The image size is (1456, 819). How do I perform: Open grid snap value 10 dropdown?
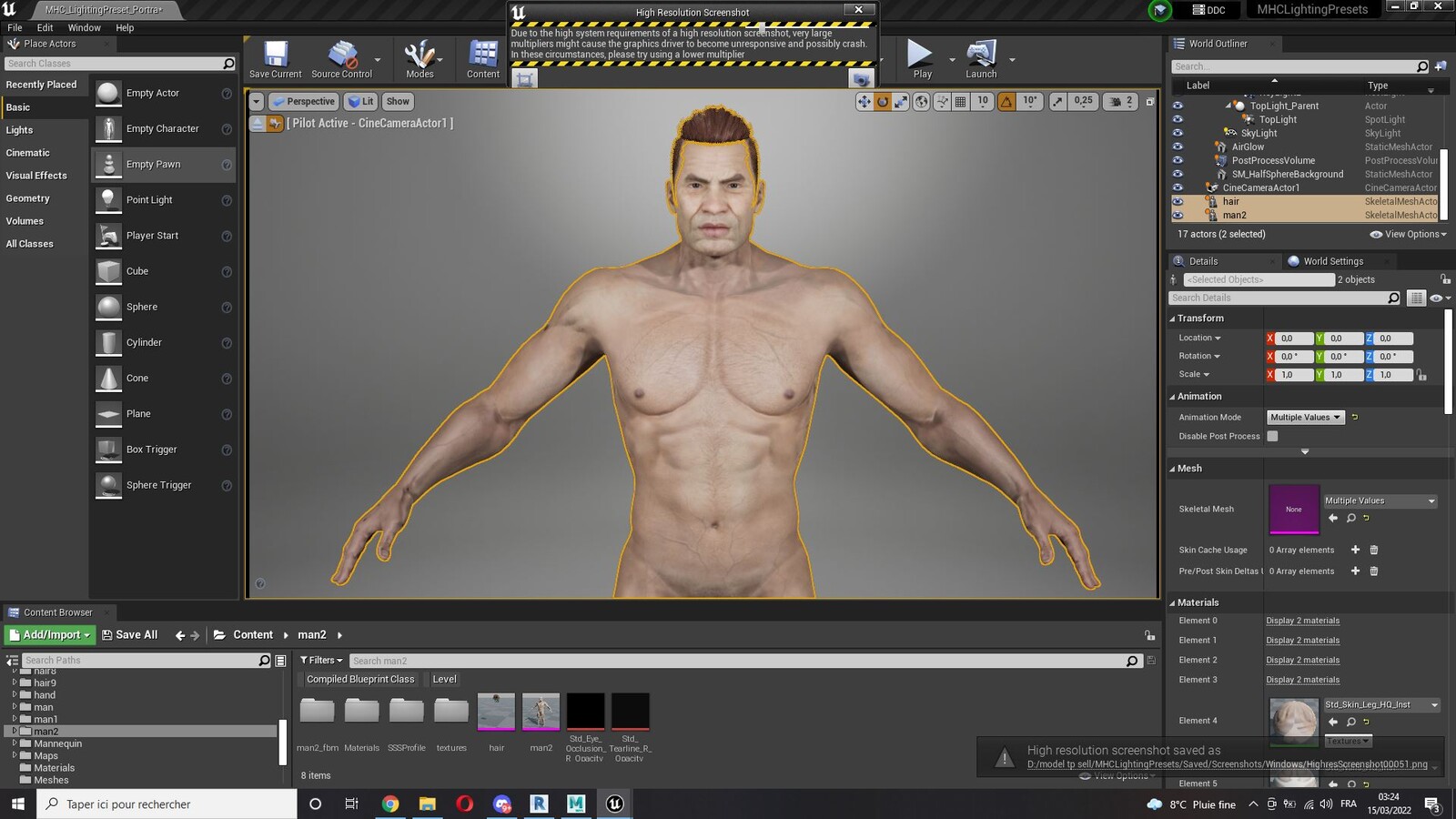coord(983,101)
